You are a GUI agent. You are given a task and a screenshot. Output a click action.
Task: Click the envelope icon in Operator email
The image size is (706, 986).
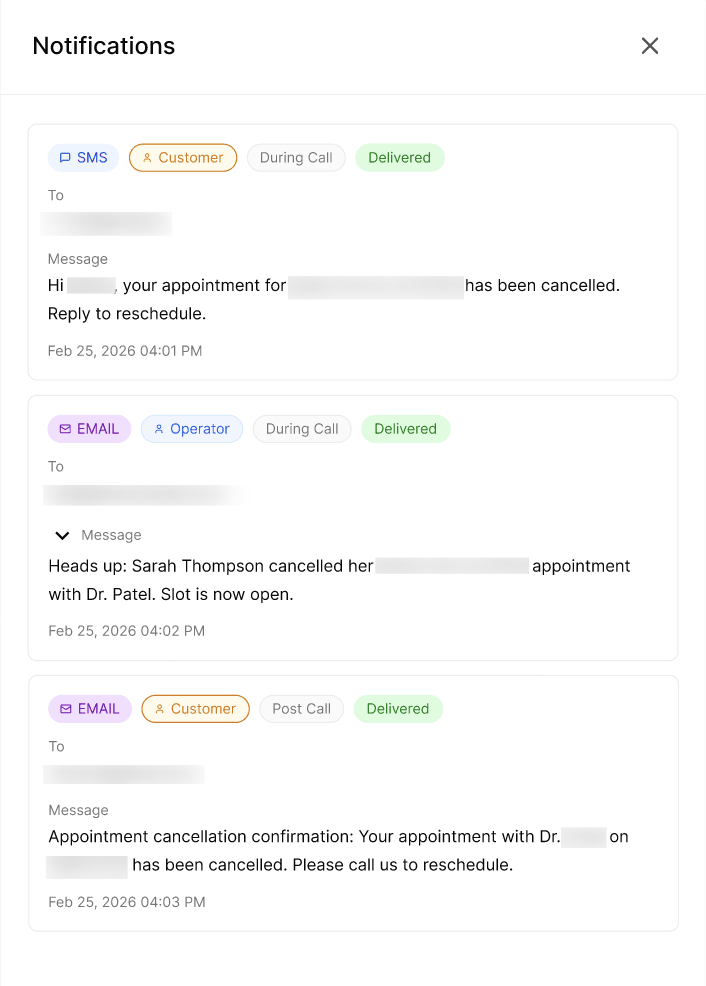click(65, 429)
